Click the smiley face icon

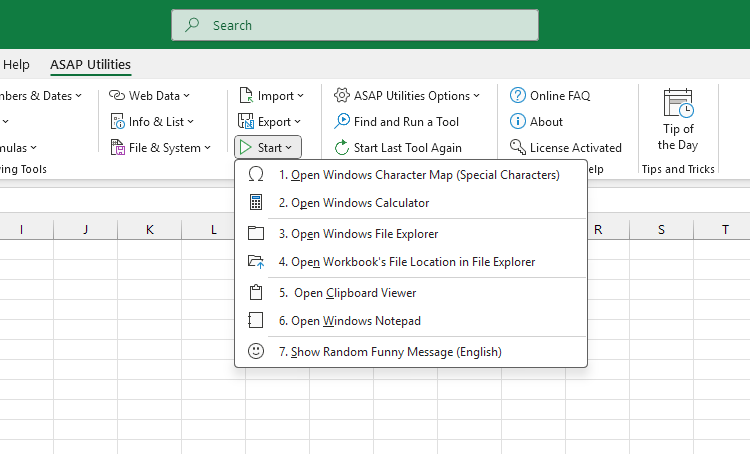click(x=256, y=351)
